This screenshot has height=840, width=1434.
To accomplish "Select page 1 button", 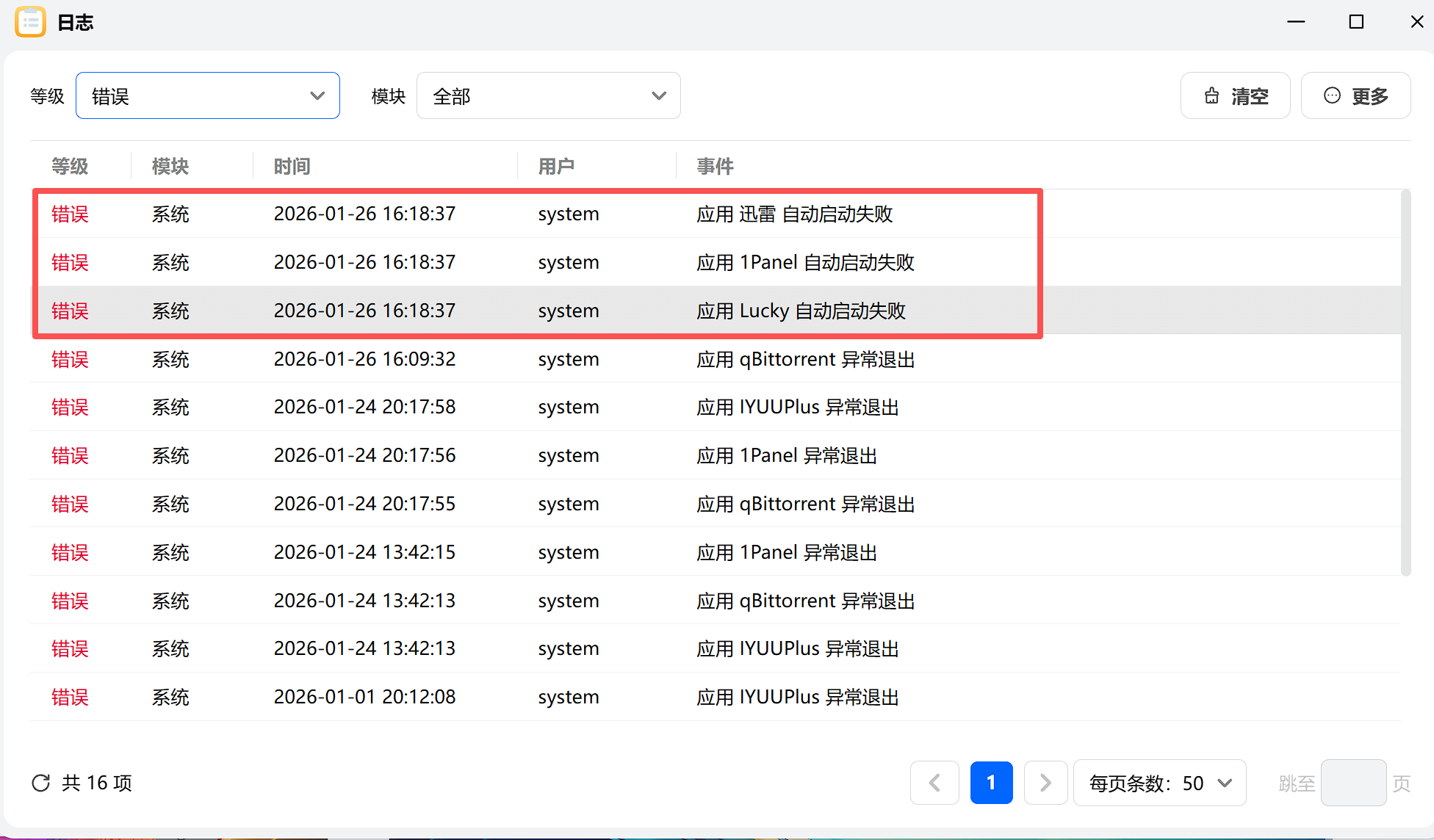I will point(991,783).
